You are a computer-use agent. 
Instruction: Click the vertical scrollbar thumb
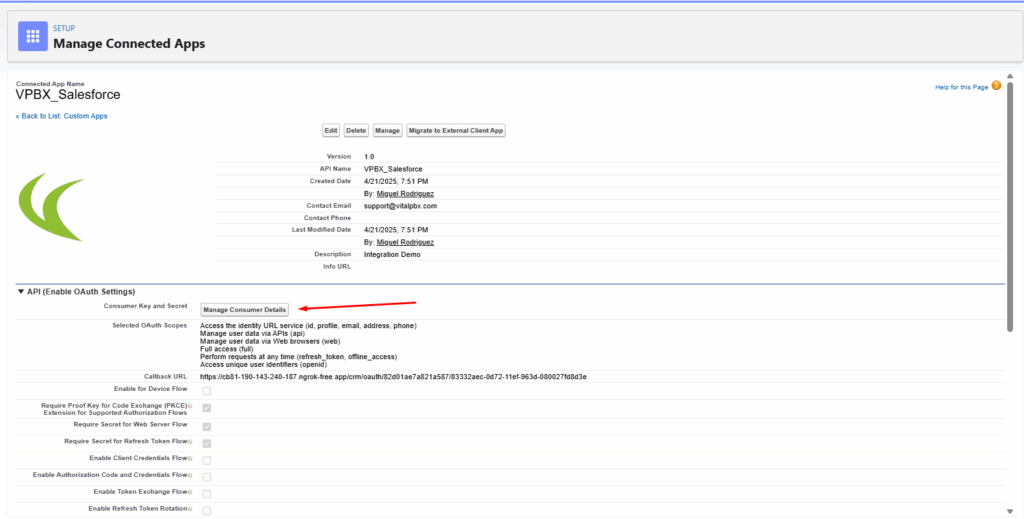tap(1010, 208)
